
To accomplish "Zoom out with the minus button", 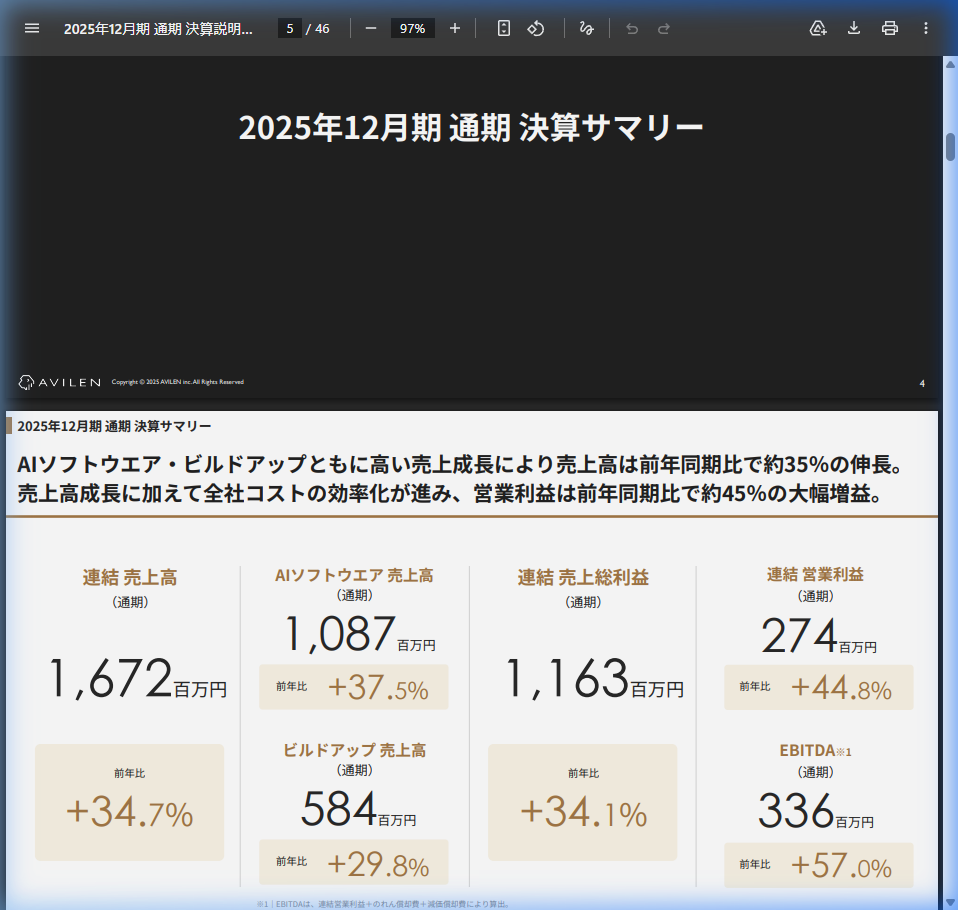I will pyautogui.click(x=370, y=28).
